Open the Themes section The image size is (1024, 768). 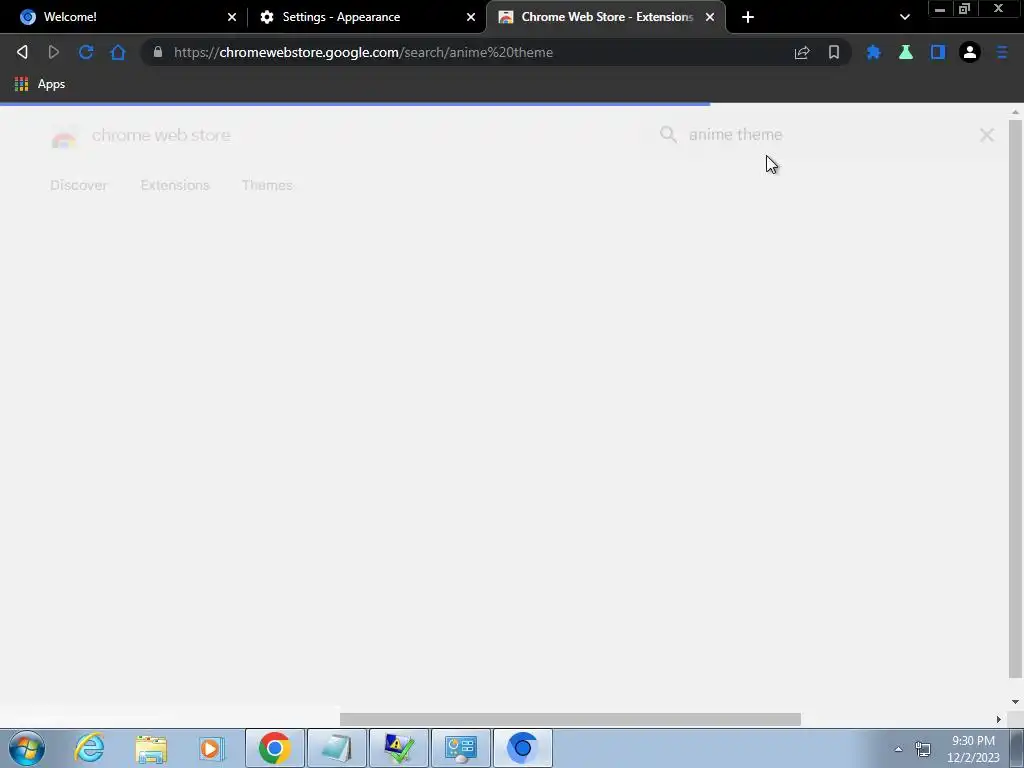click(x=267, y=185)
